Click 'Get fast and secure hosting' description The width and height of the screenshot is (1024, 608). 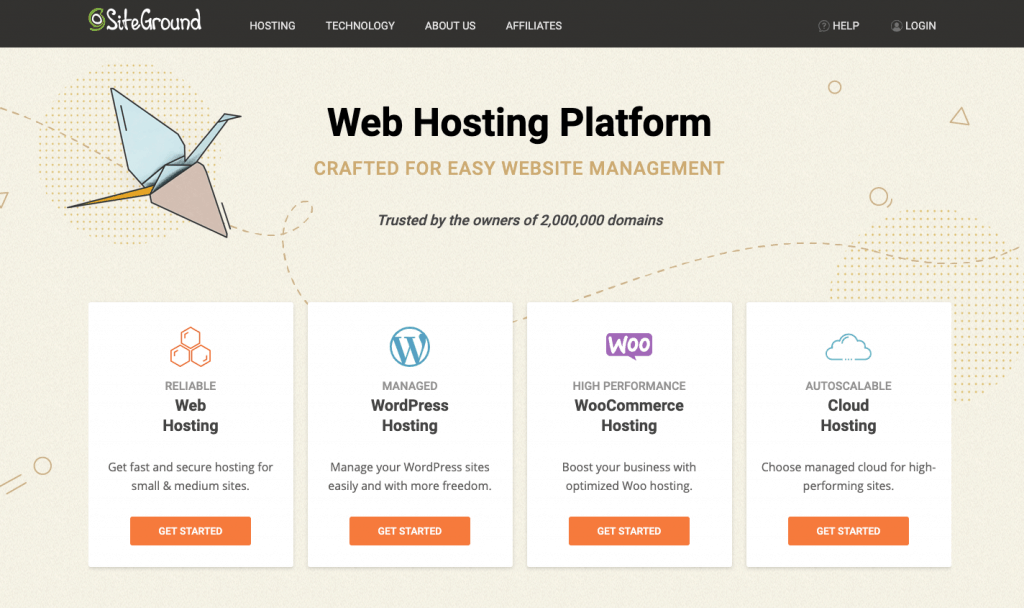(x=190, y=476)
